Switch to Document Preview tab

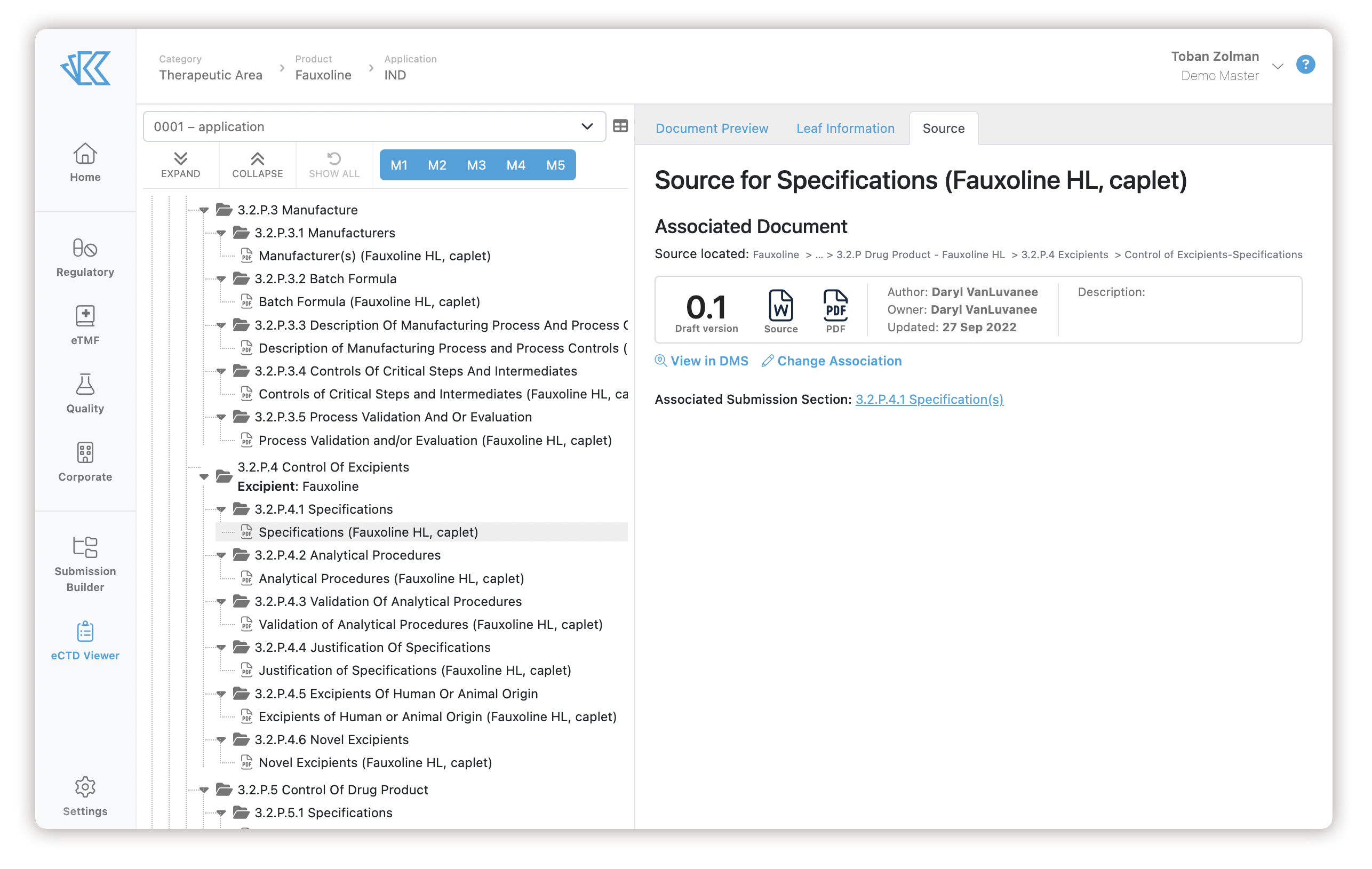712,128
